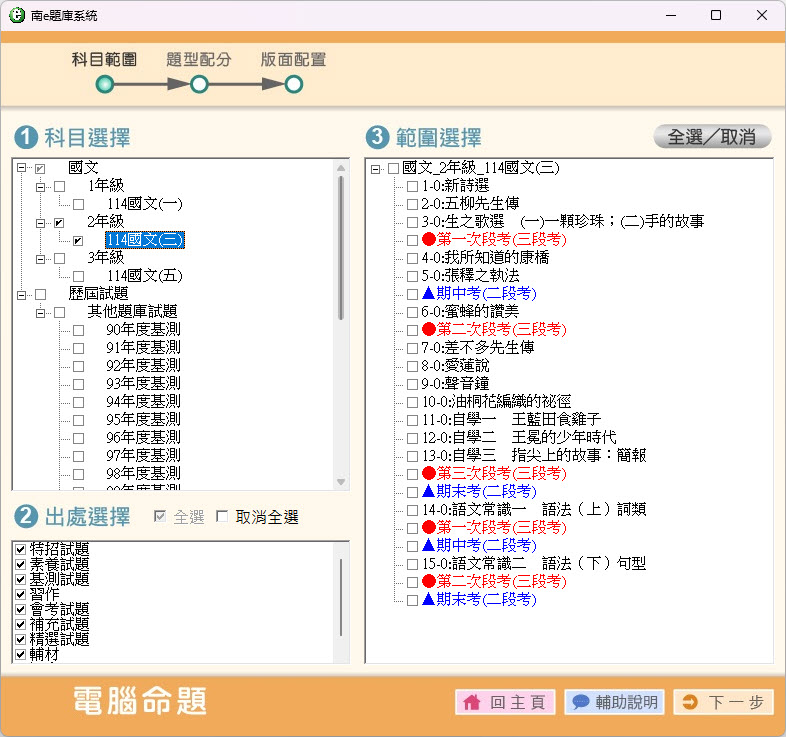Viewport: 786px width, 737px height.
Task: Collapse the 其他題庫試題 tree node
Action: tap(40, 313)
